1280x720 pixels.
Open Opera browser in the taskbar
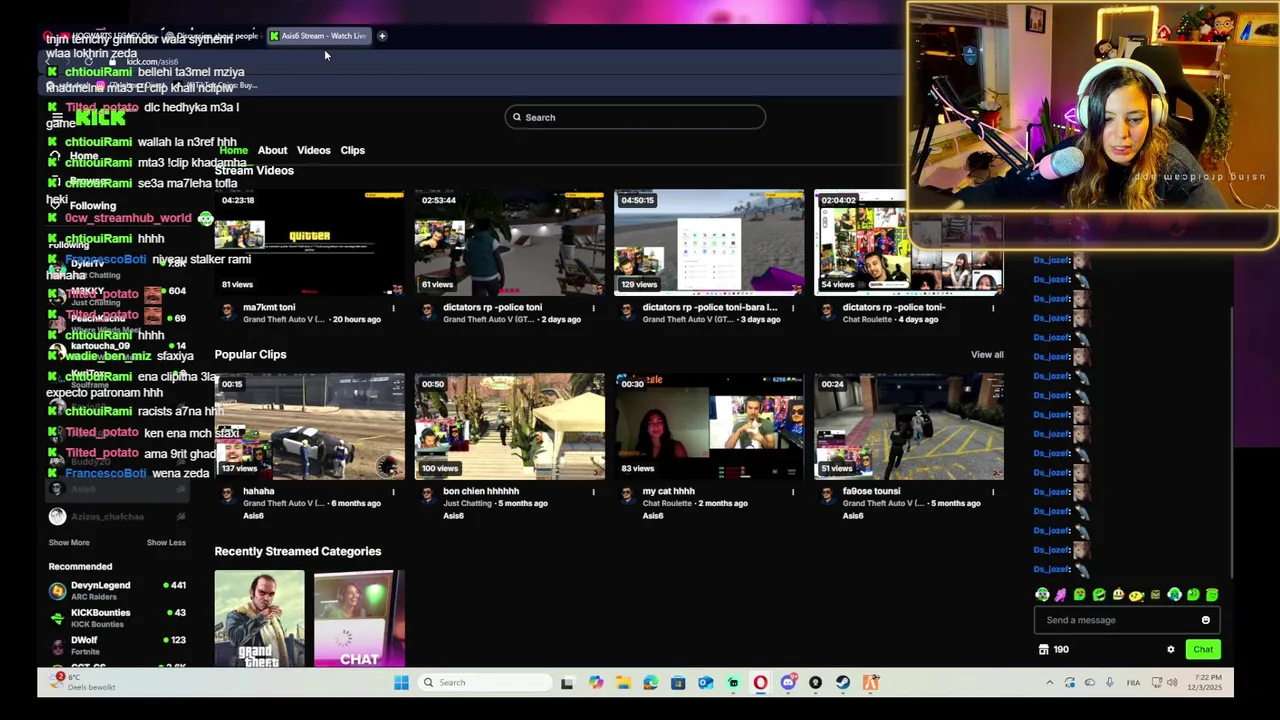pos(760,683)
